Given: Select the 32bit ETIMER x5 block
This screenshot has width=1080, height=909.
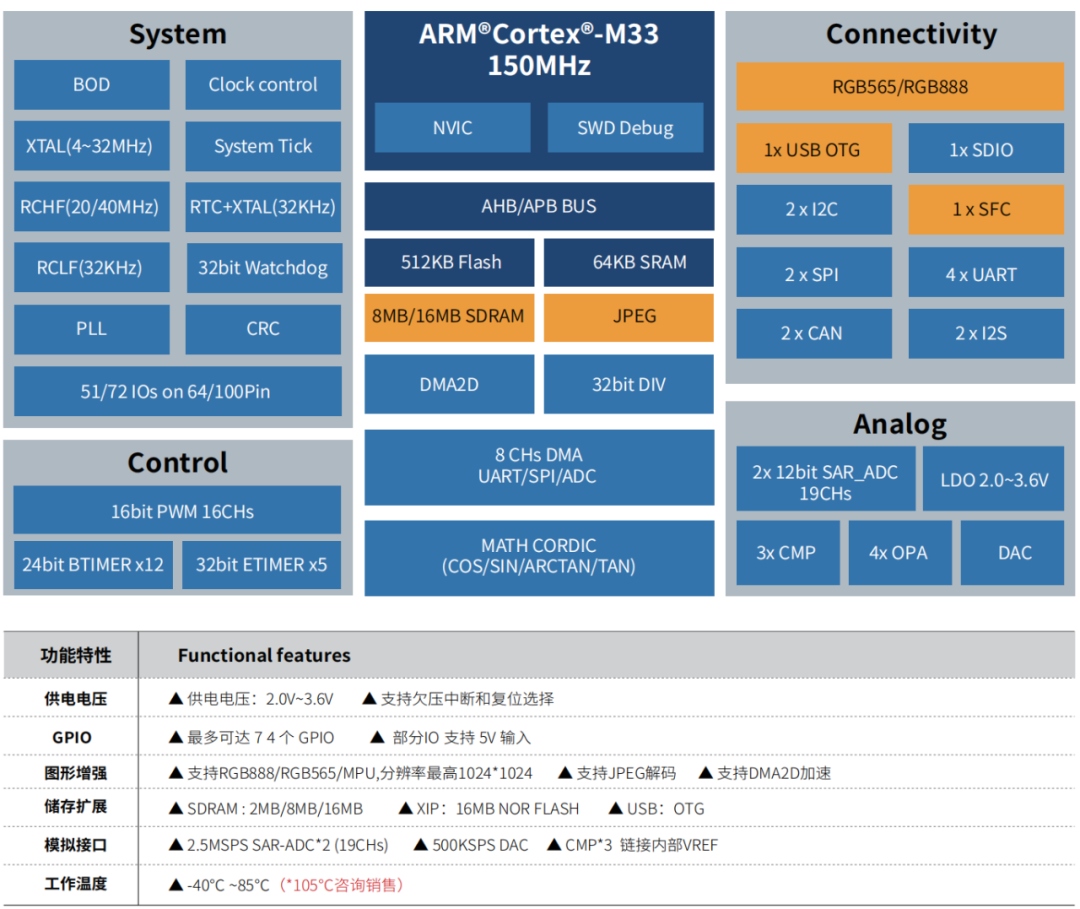Looking at the screenshot, I should 261,565.
